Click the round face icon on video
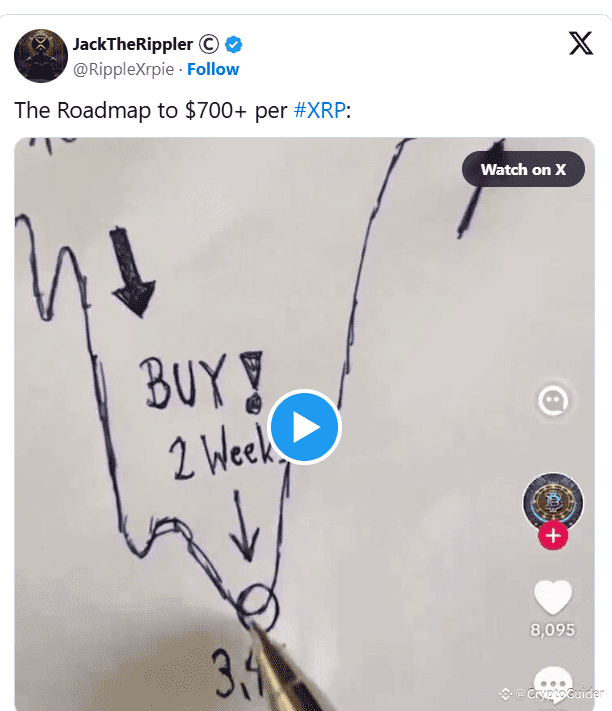The height and width of the screenshot is (711, 612). point(553,401)
